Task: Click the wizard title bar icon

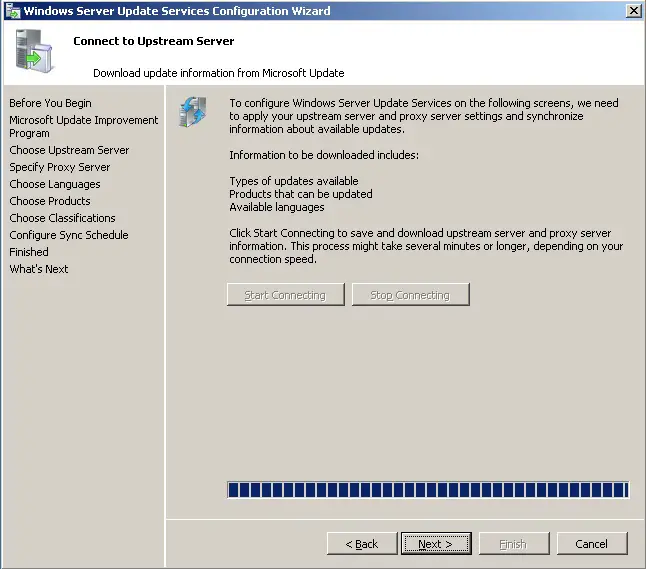Action: tap(13, 11)
